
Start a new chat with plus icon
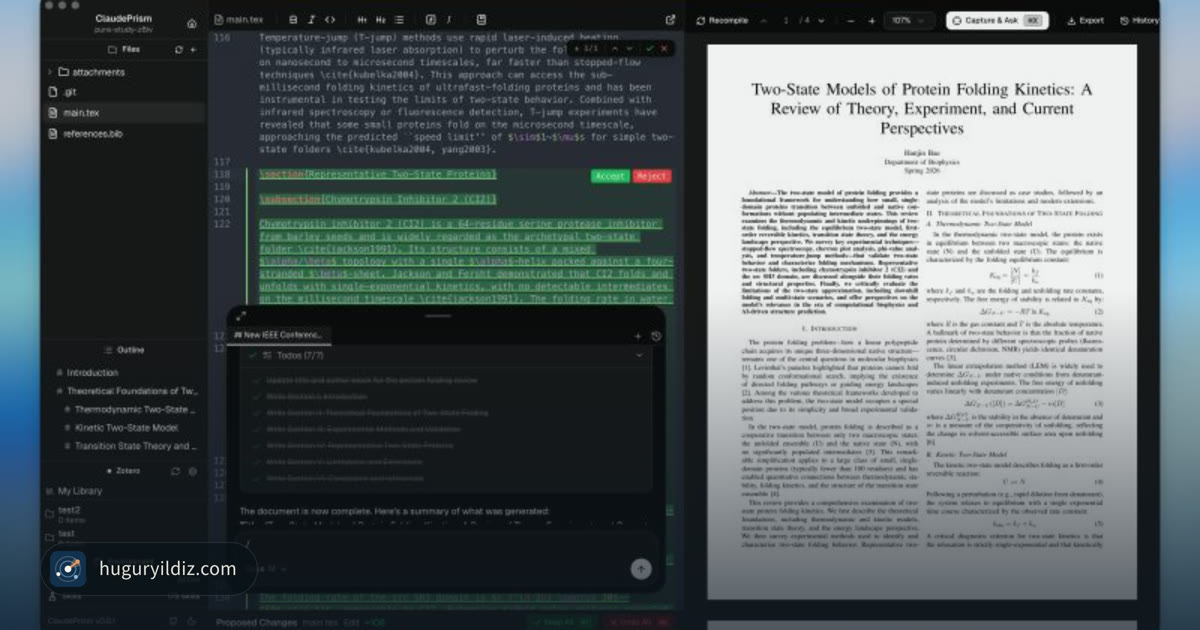(638, 337)
